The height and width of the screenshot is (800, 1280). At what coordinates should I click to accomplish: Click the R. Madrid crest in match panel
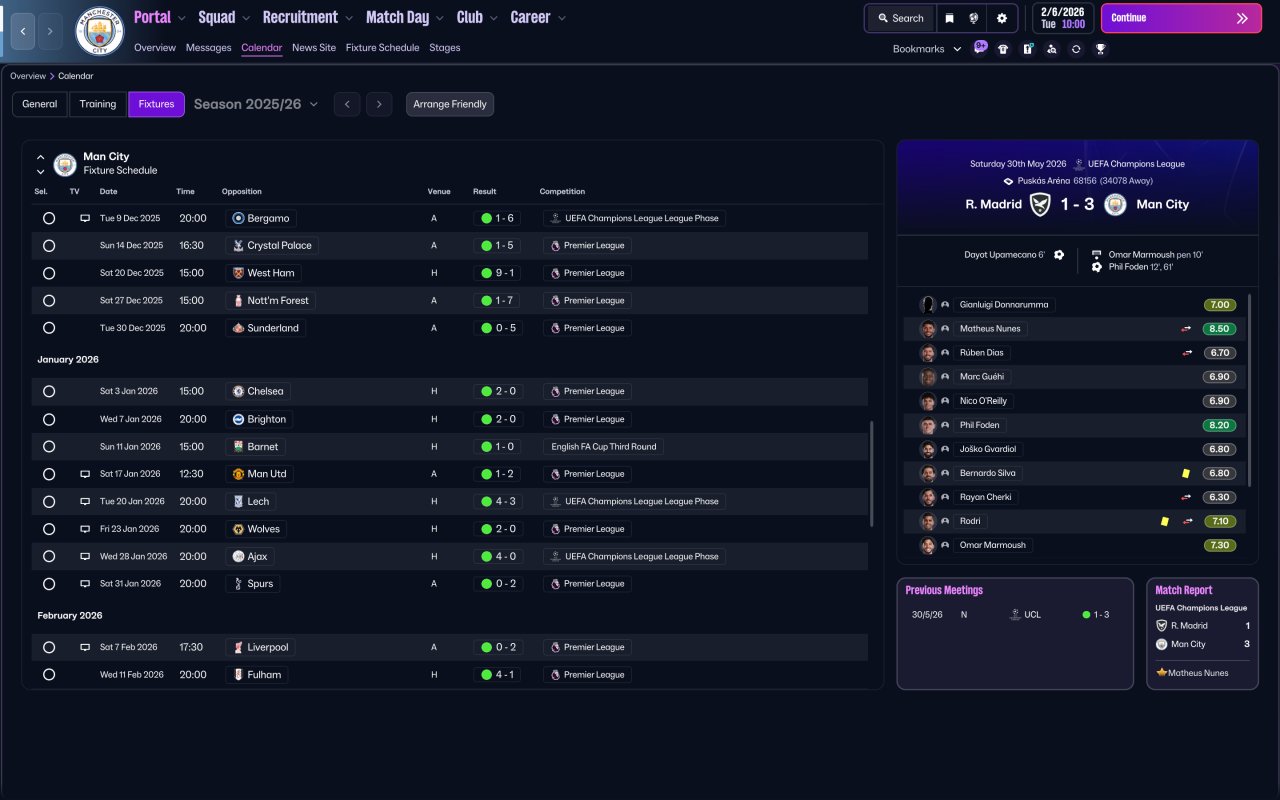1040,204
